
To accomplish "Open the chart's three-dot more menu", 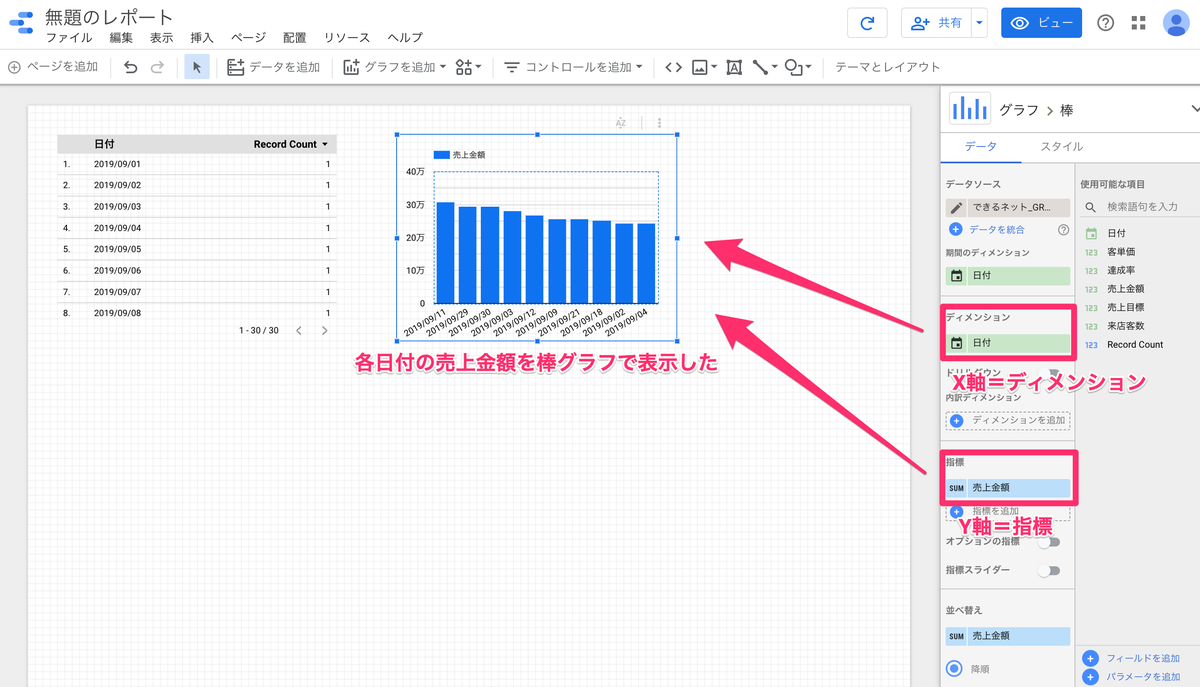I will click(x=659, y=123).
